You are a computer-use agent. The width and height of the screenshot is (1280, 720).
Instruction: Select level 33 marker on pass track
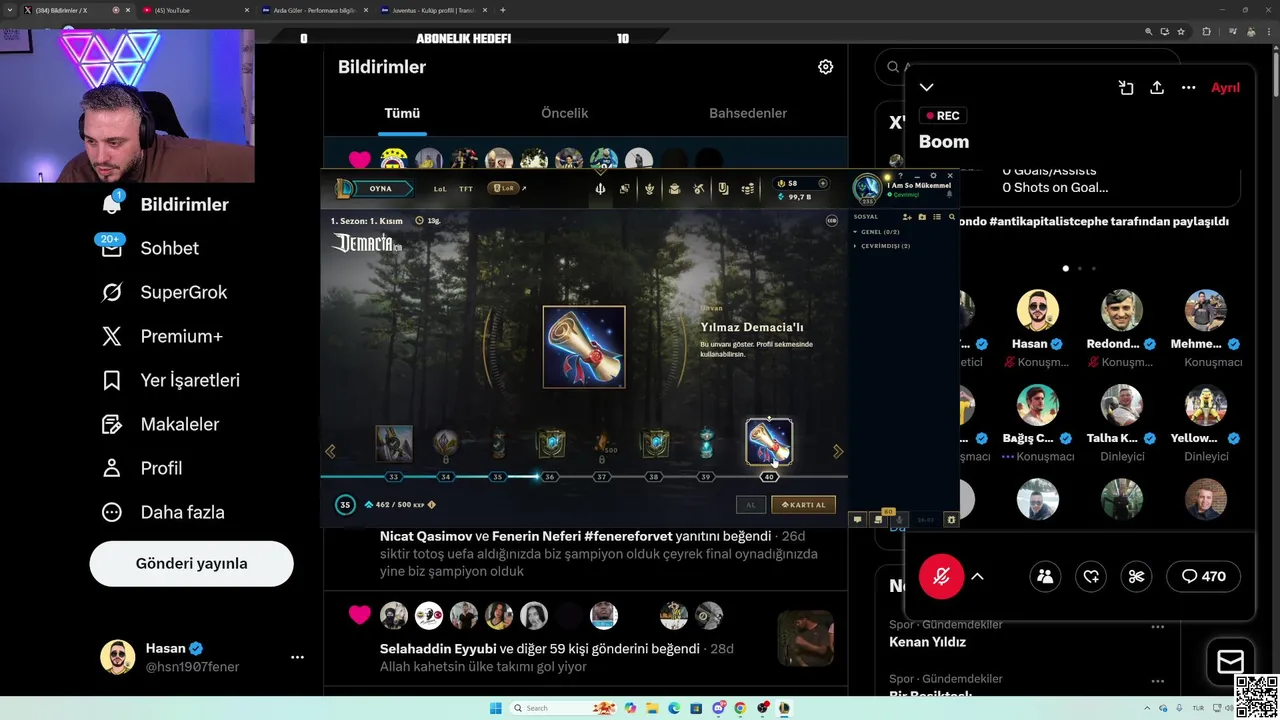click(x=393, y=477)
